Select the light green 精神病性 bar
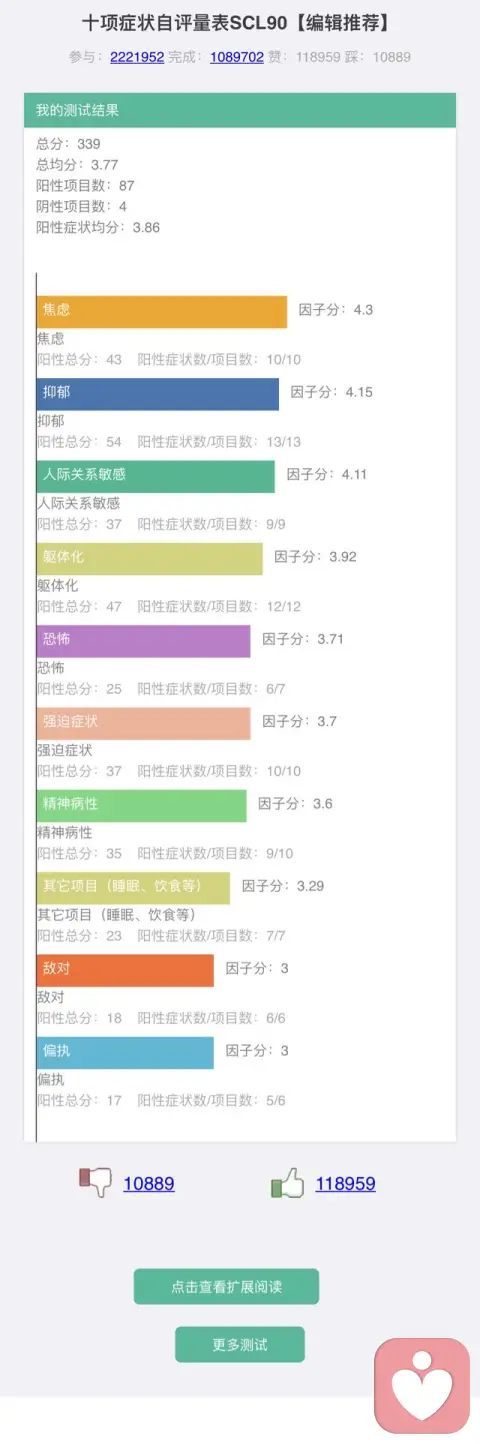 [x=142, y=805]
